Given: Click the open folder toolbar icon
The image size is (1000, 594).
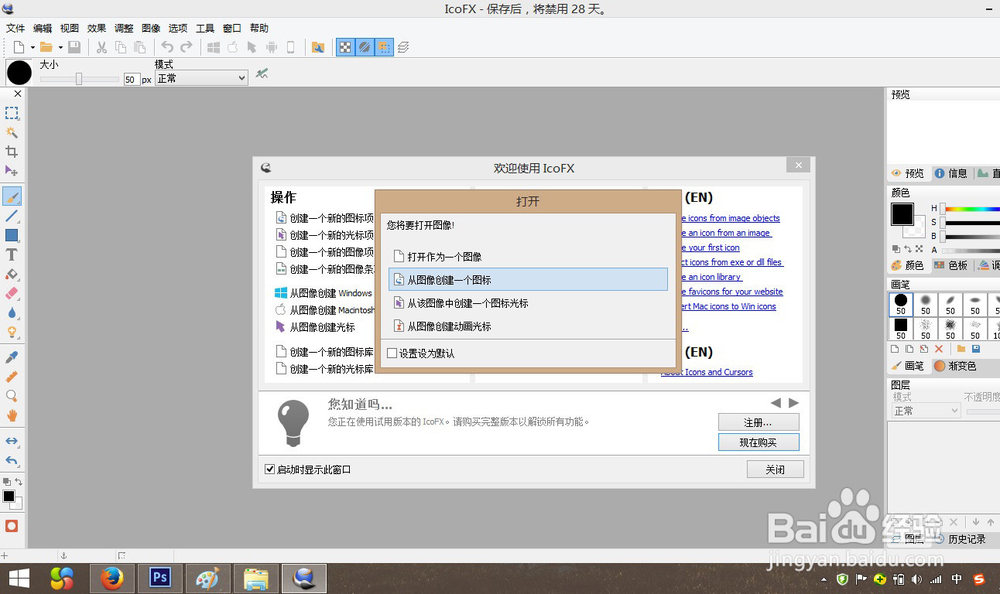Looking at the screenshot, I should tap(46, 47).
